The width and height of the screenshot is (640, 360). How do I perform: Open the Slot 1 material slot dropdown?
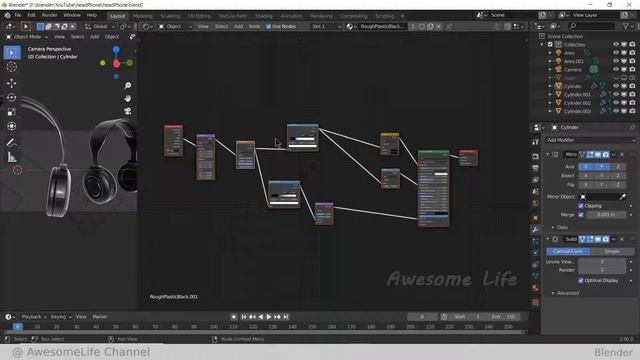click(x=326, y=27)
